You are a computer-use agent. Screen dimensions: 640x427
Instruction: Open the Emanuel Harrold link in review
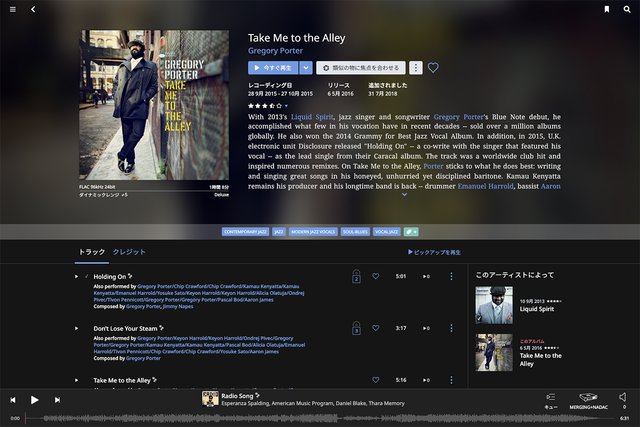pyautogui.click(x=485, y=186)
